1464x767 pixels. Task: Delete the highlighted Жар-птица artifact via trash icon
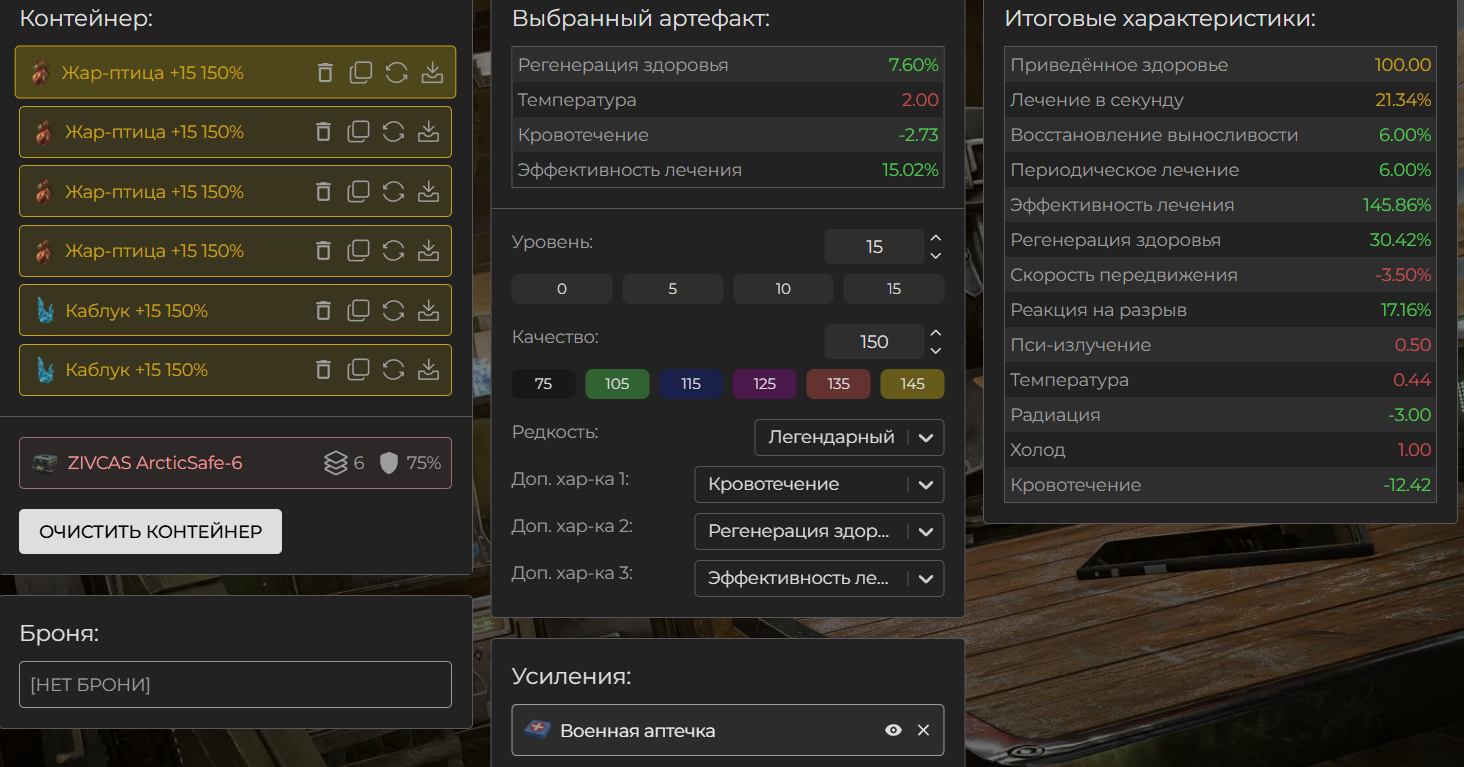325,72
